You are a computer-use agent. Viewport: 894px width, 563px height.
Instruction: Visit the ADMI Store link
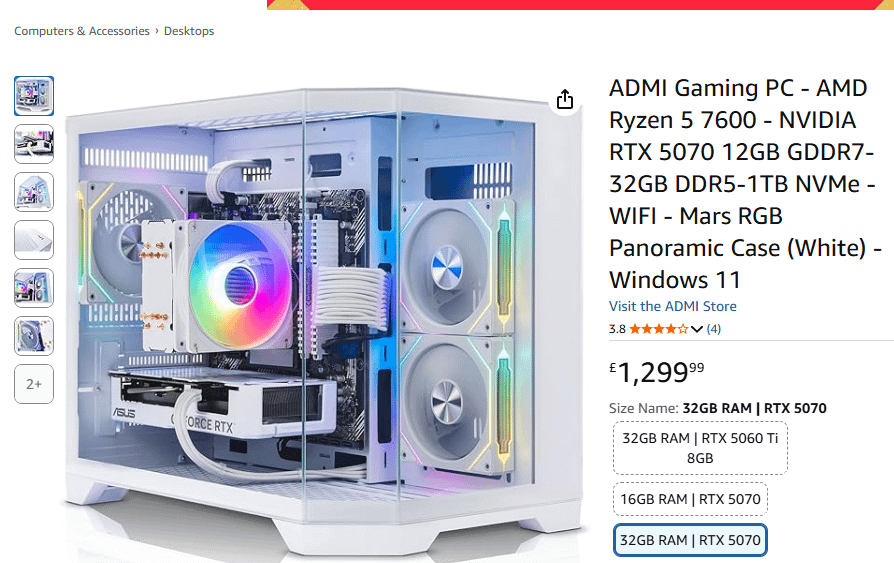[x=673, y=306]
